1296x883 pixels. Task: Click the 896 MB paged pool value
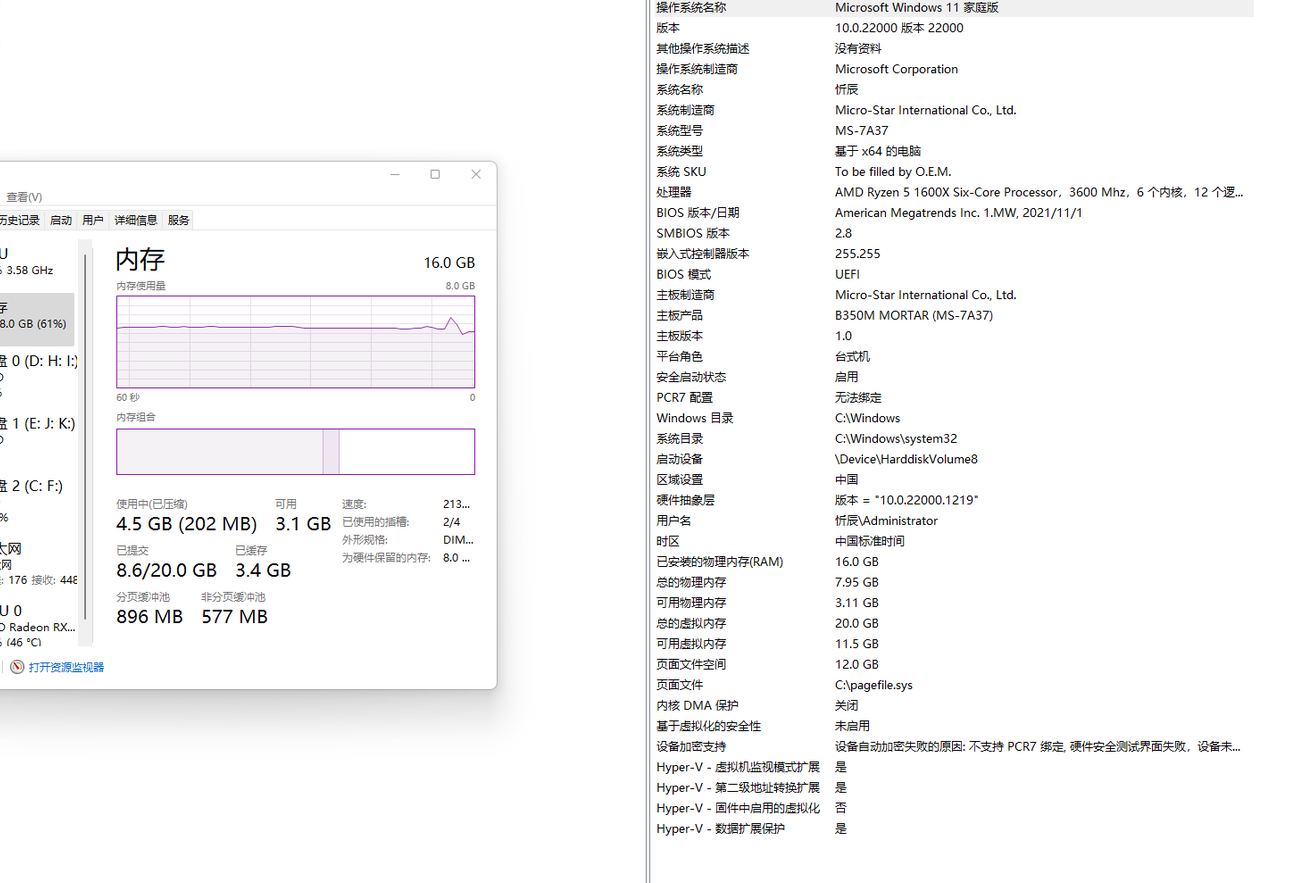[x=149, y=617]
